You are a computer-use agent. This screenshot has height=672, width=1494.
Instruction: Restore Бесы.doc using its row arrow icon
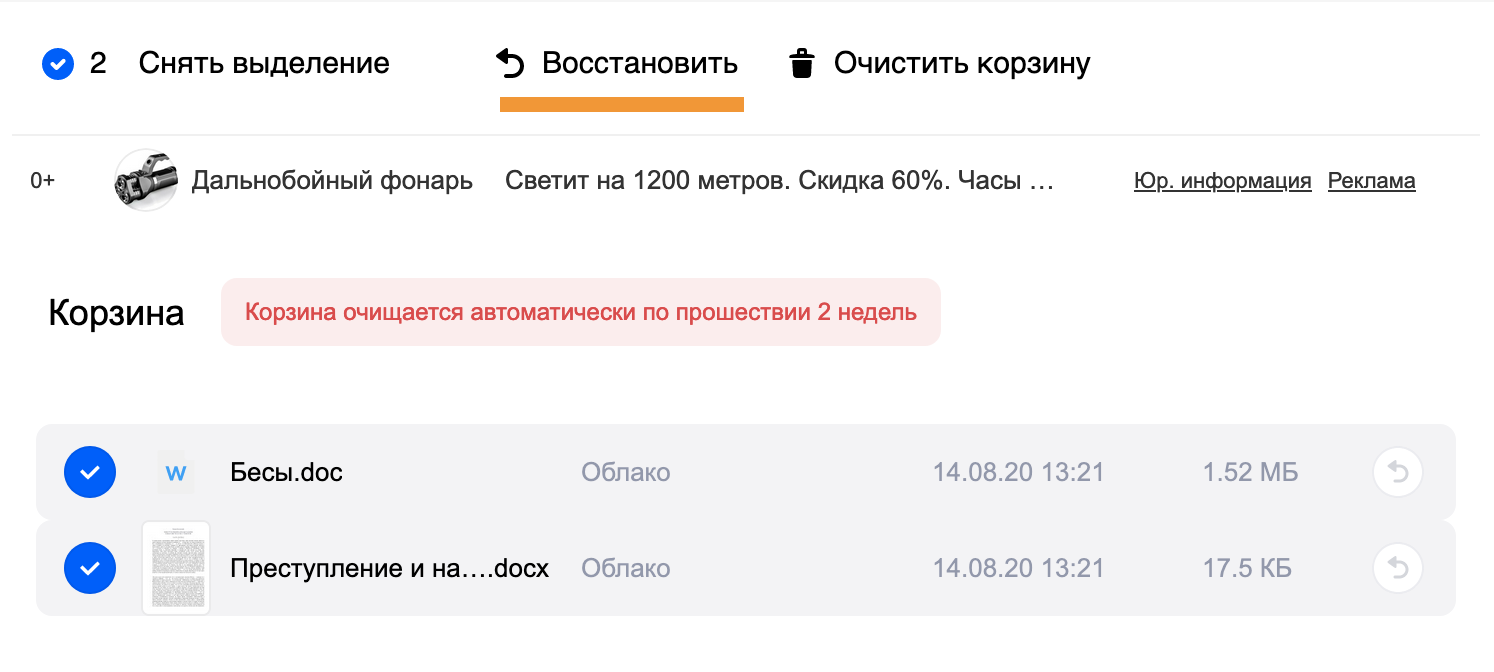(1398, 473)
